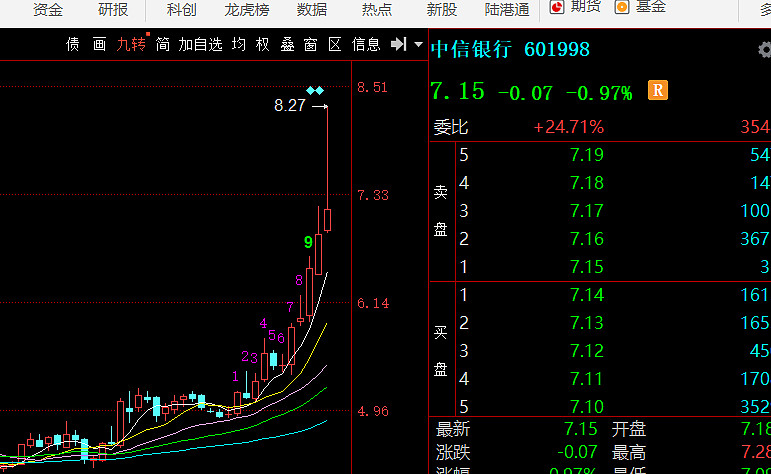Open the 龙虎榜 tab
771x474 pixels.
coord(247,9)
